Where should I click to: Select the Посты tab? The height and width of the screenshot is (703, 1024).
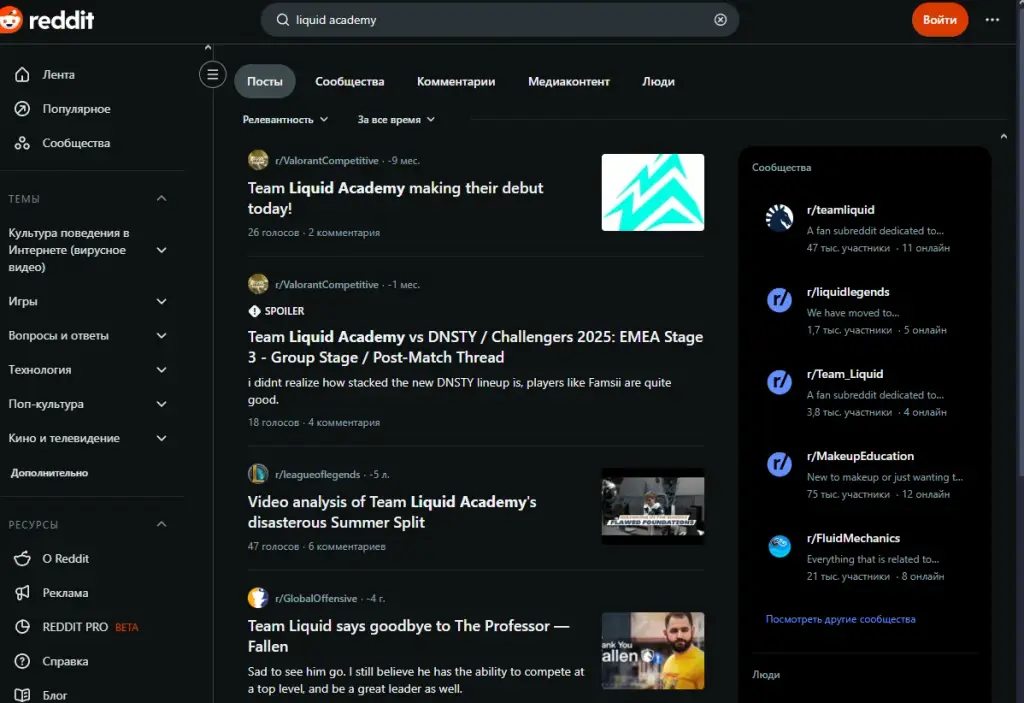(x=264, y=82)
